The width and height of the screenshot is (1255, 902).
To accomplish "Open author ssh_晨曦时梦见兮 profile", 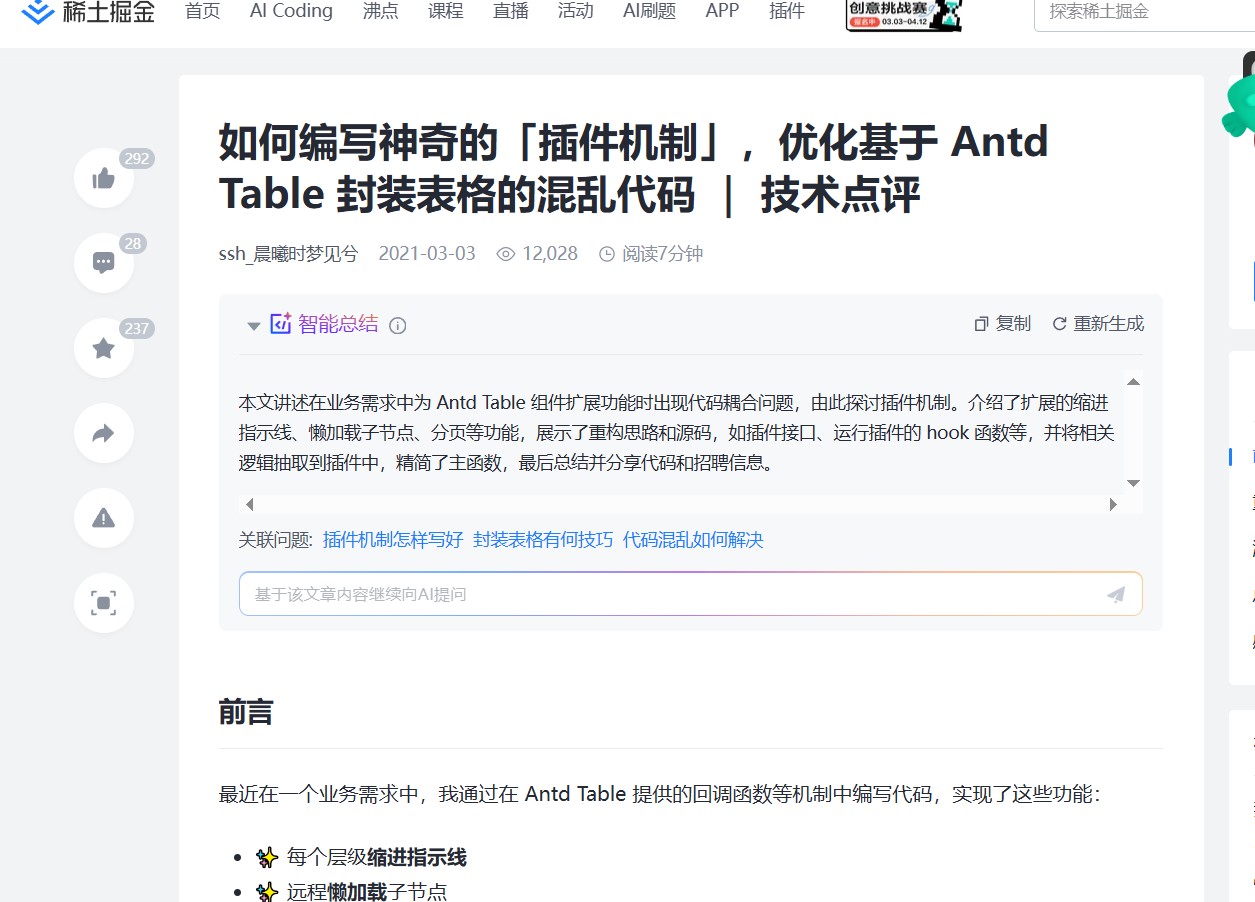I will [x=288, y=254].
